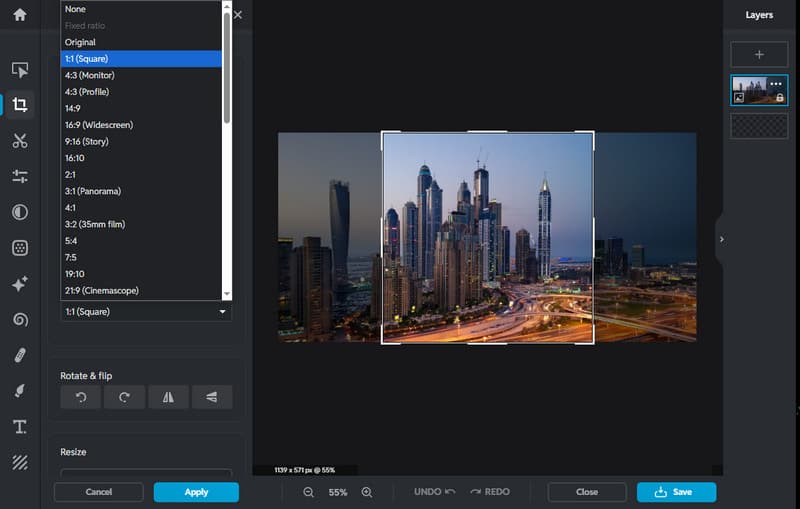
Task: Choose Original aspect ratio
Action: point(141,42)
